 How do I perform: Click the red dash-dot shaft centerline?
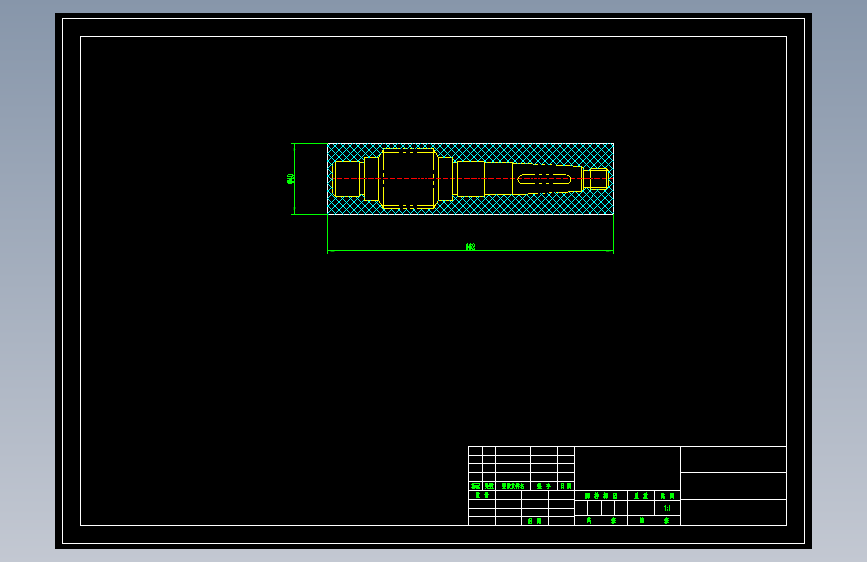[472, 179]
